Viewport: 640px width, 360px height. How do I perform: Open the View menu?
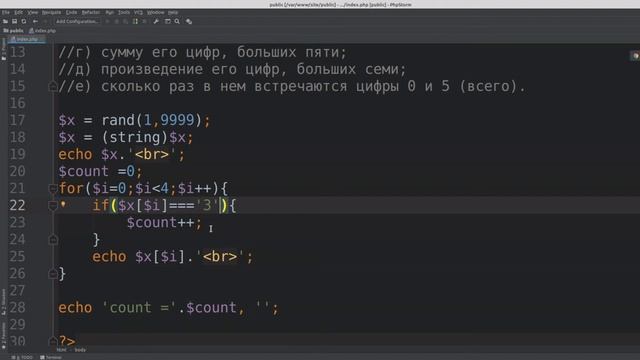33,13
